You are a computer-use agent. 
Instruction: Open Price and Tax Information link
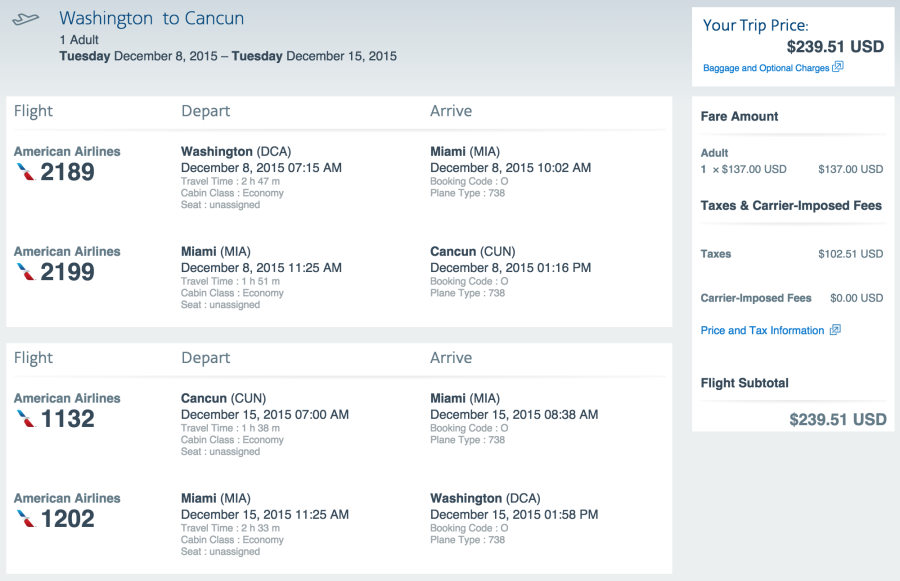tap(763, 330)
